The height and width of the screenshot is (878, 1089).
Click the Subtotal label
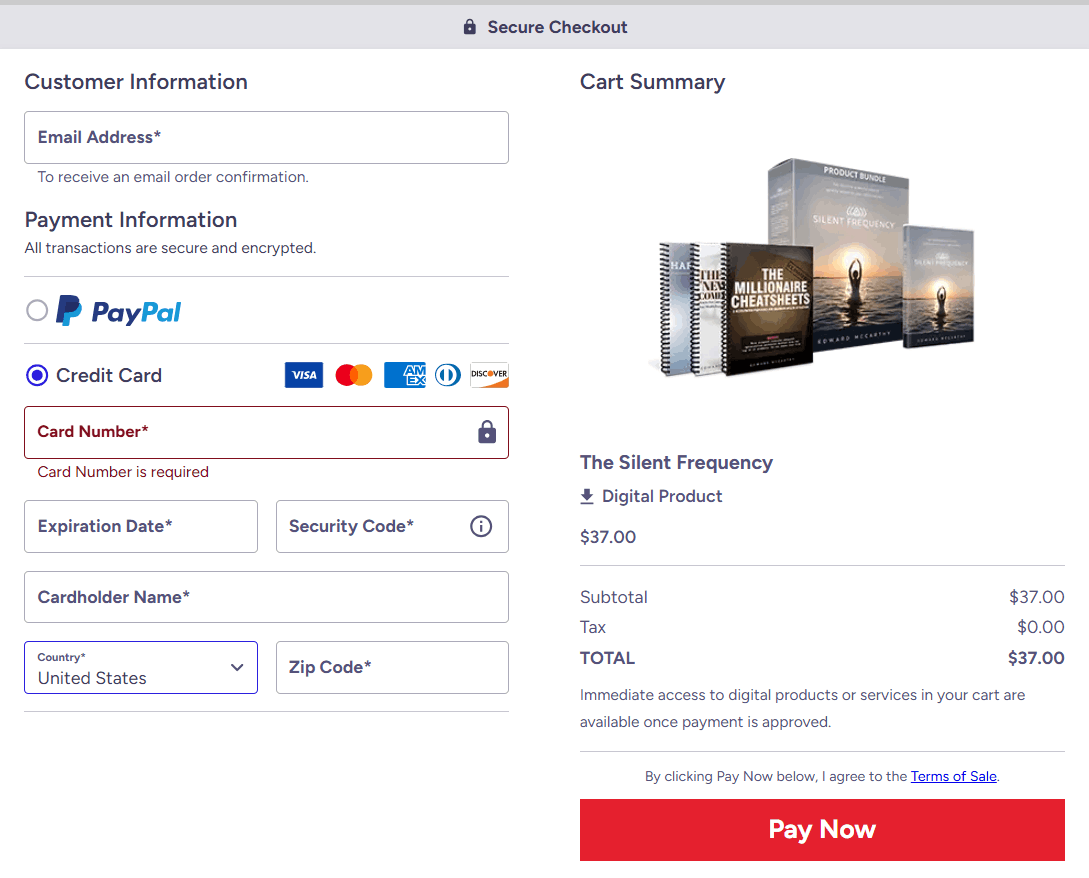pyautogui.click(x=613, y=597)
